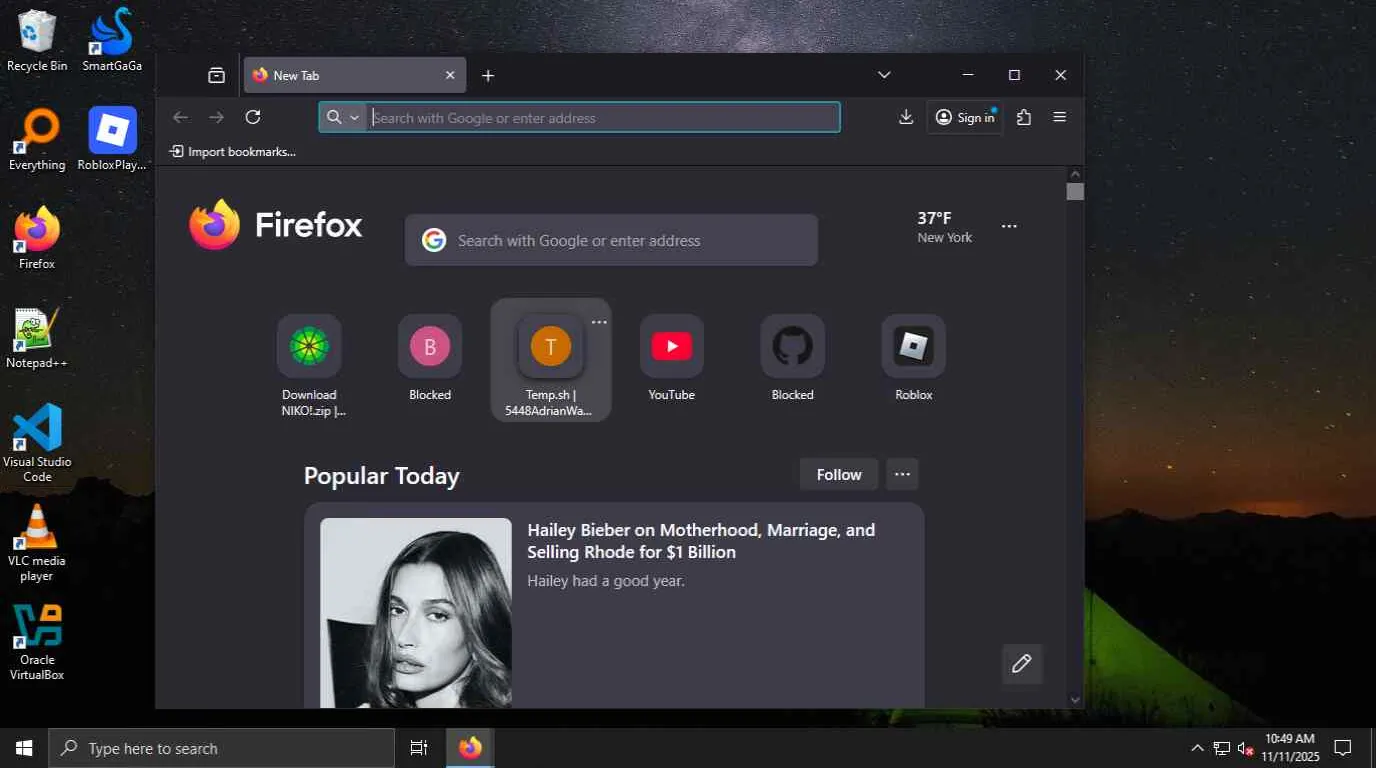The image size is (1376, 768).
Task: Click Import bookmarks in the bookmarks toolbar
Action: point(233,152)
